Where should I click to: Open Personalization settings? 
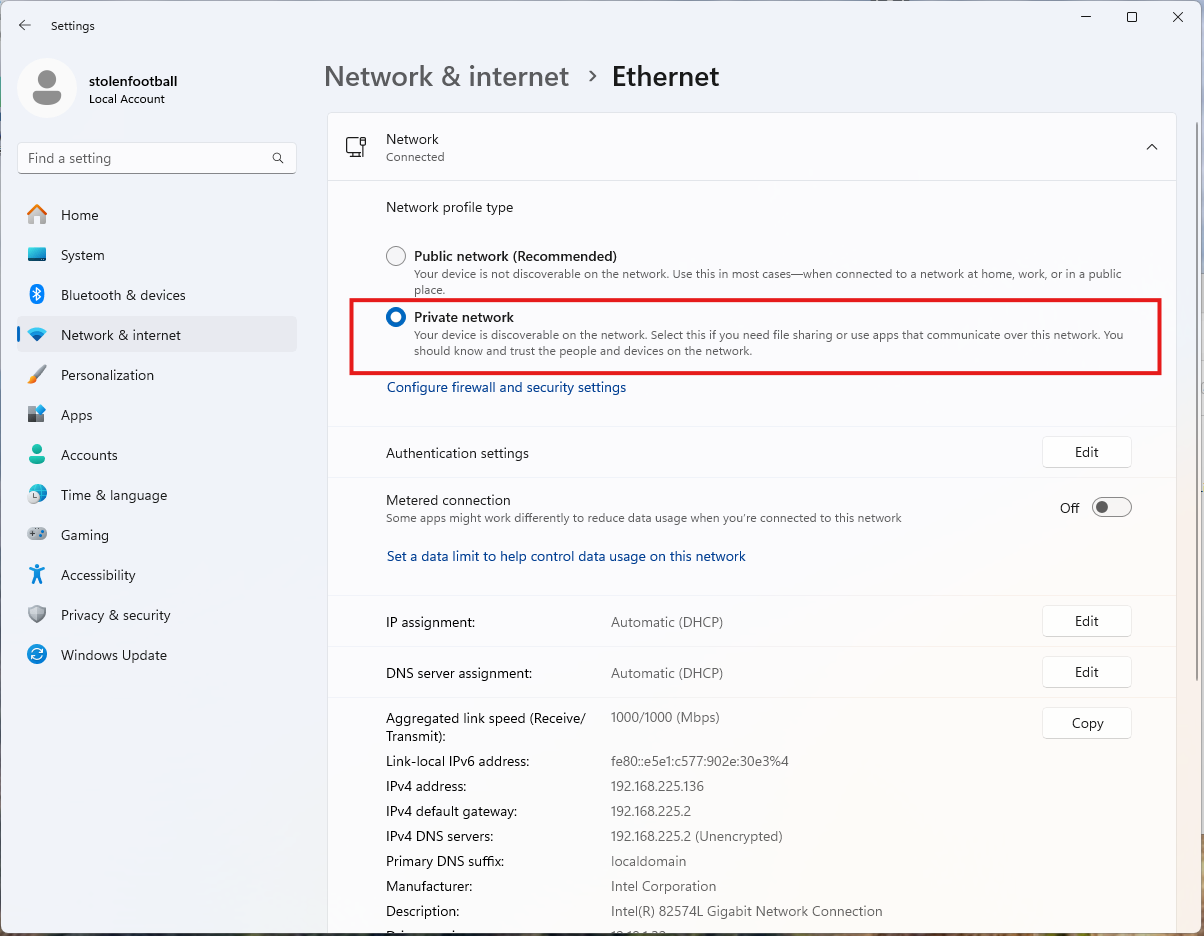click(157, 374)
